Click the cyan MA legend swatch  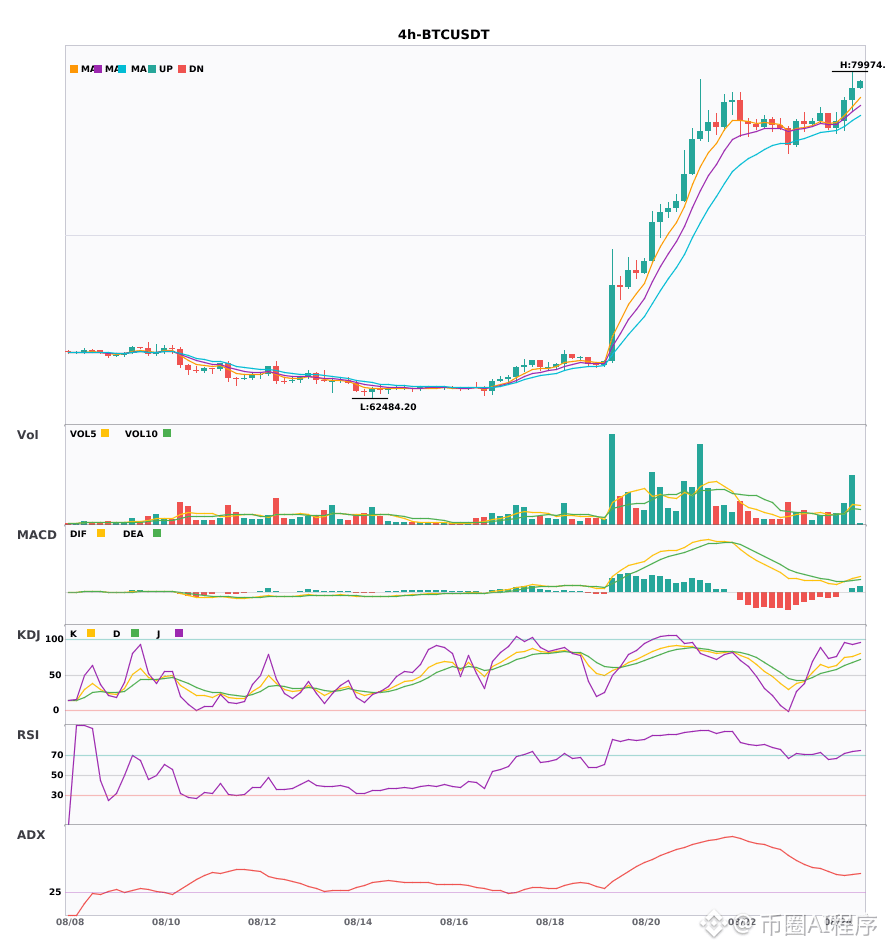[122, 69]
